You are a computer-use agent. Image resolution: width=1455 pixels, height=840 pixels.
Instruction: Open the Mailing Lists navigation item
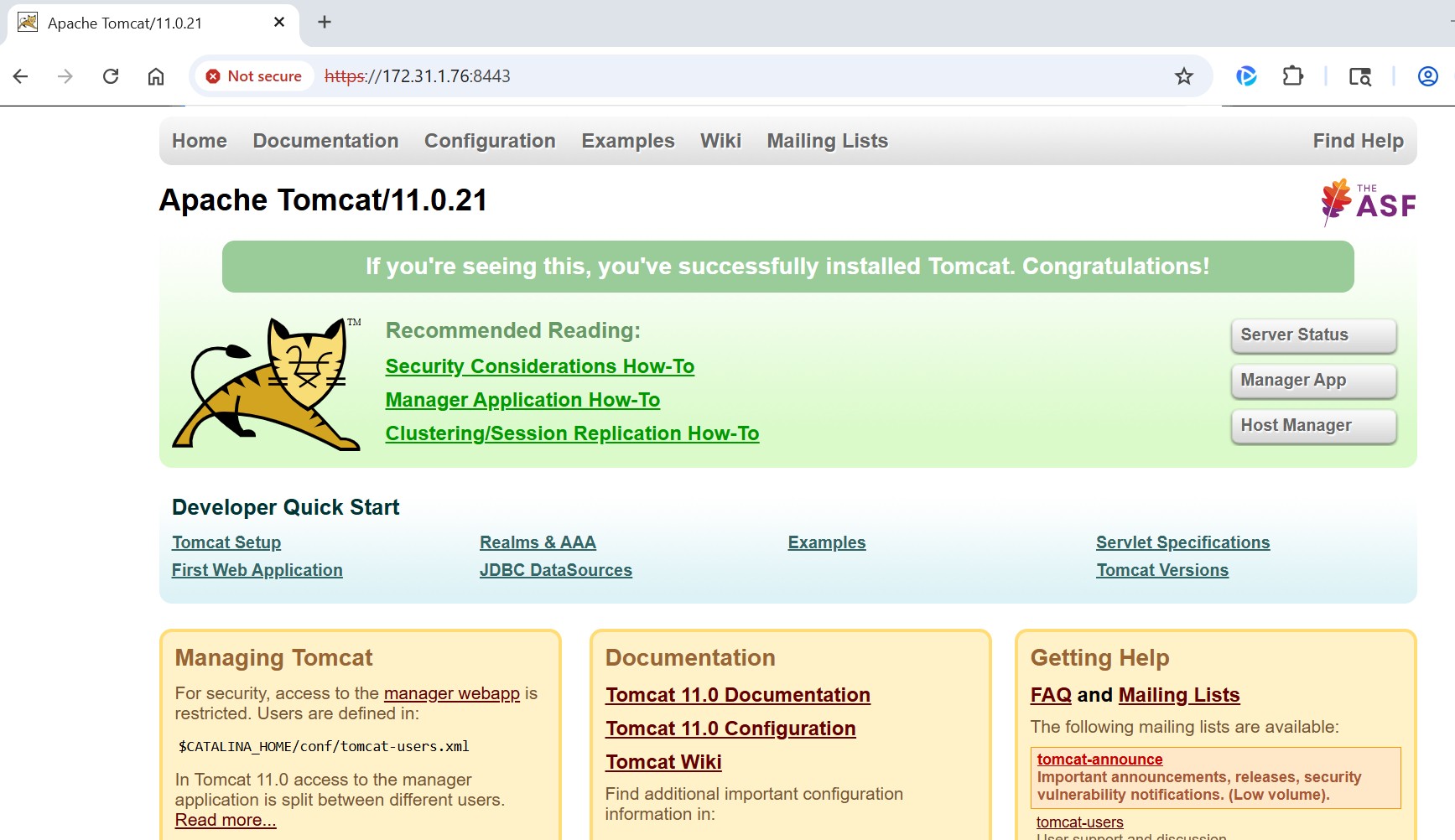pos(828,141)
